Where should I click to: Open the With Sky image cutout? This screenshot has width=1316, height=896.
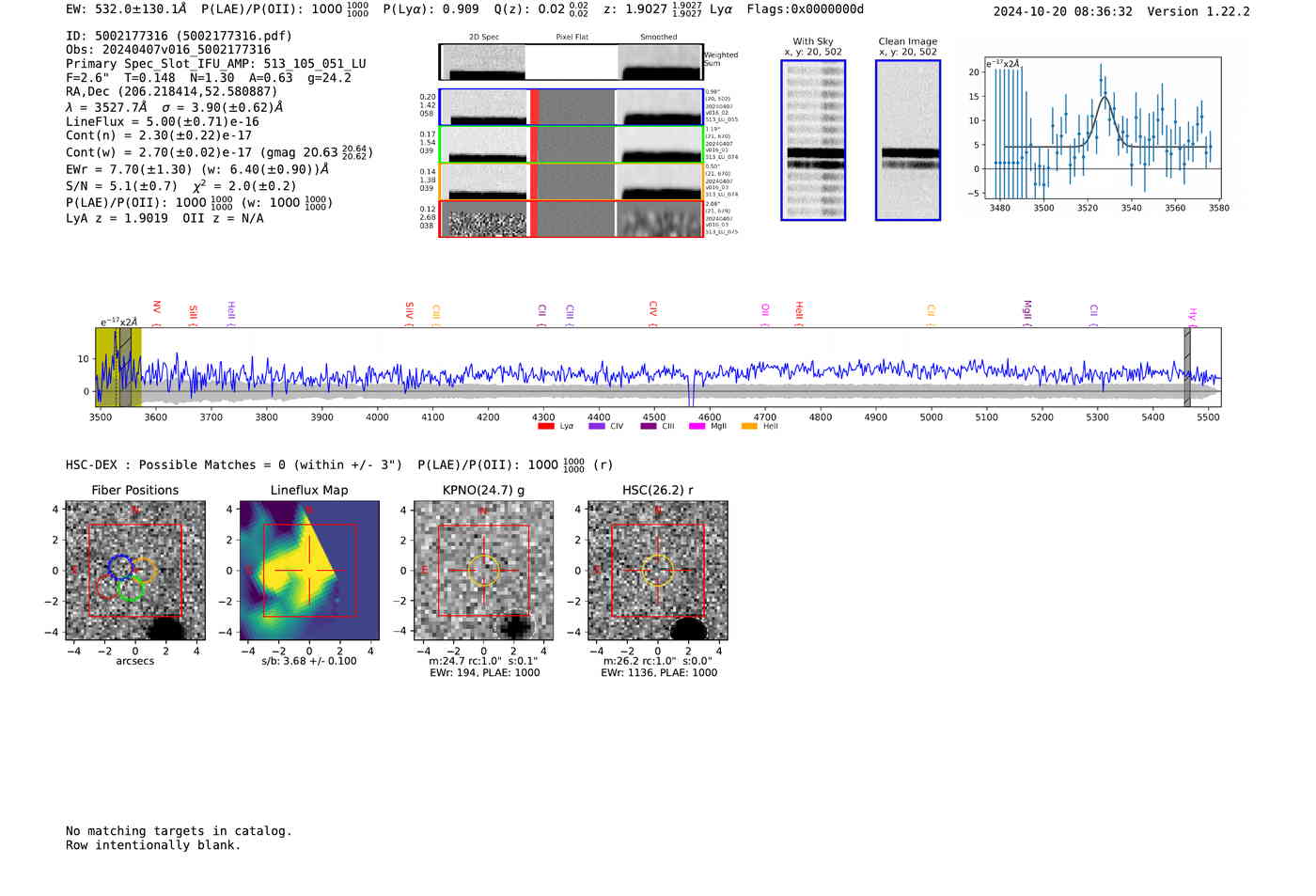pos(813,140)
